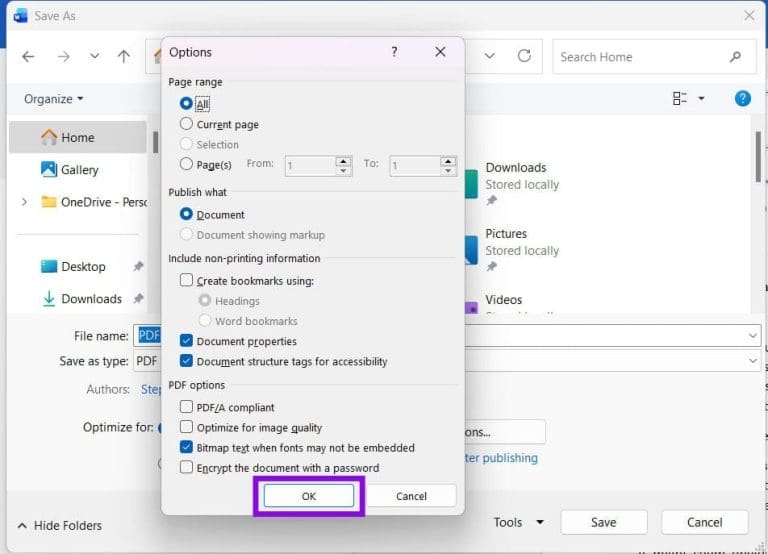Uncheck Document structure tags for accessibility

click(x=186, y=361)
